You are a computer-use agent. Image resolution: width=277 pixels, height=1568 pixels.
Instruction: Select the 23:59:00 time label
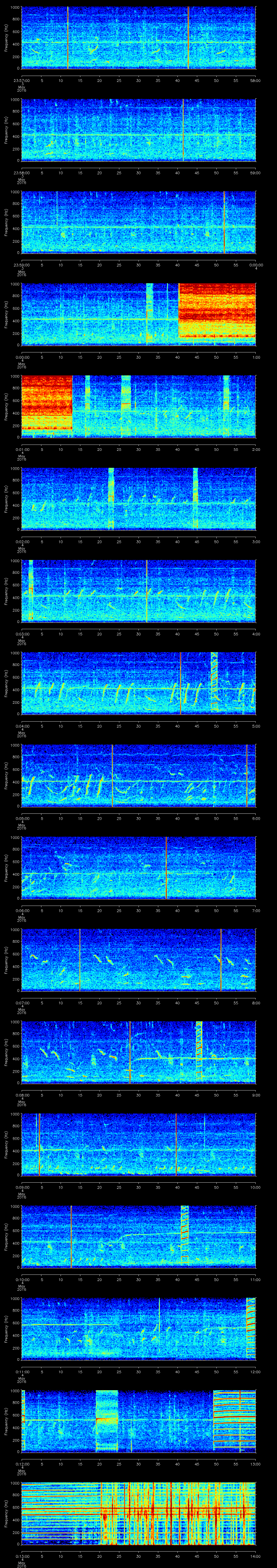pyautogui.click(x=22, y=265)
